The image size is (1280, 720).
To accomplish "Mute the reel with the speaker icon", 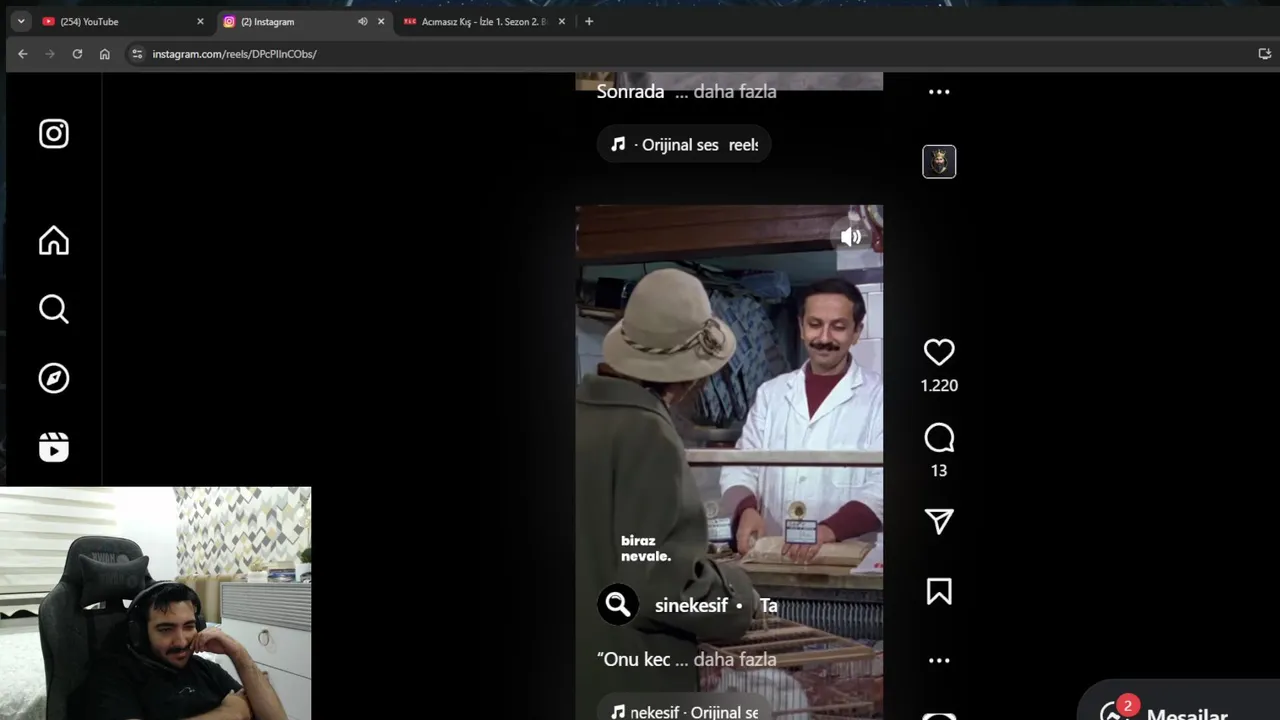I will coord(851,237).
